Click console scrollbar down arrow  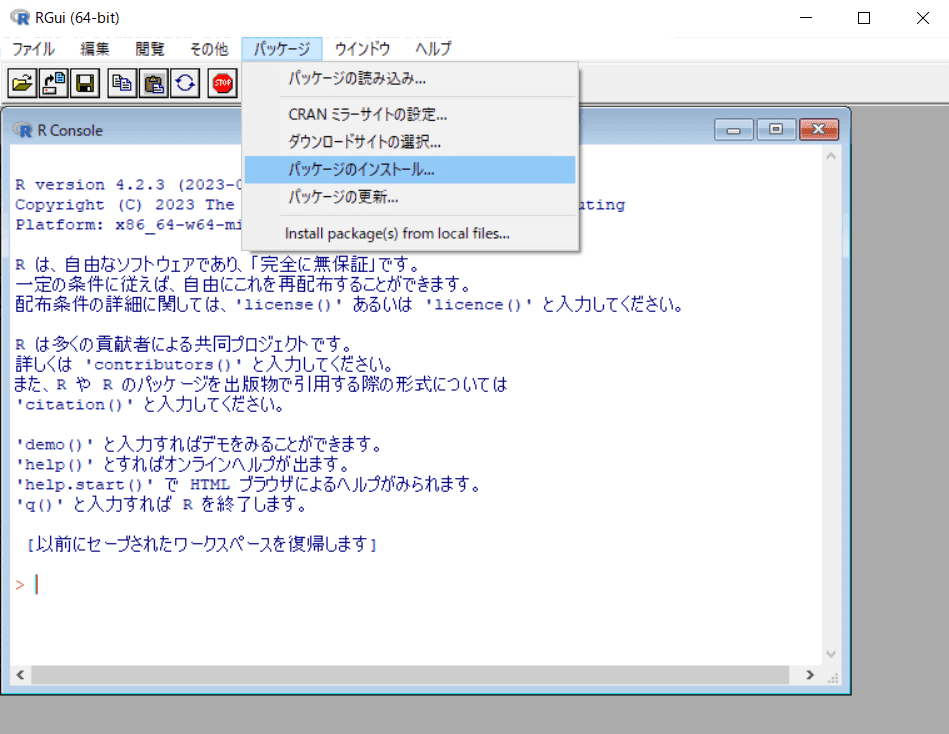click(831, 654)
